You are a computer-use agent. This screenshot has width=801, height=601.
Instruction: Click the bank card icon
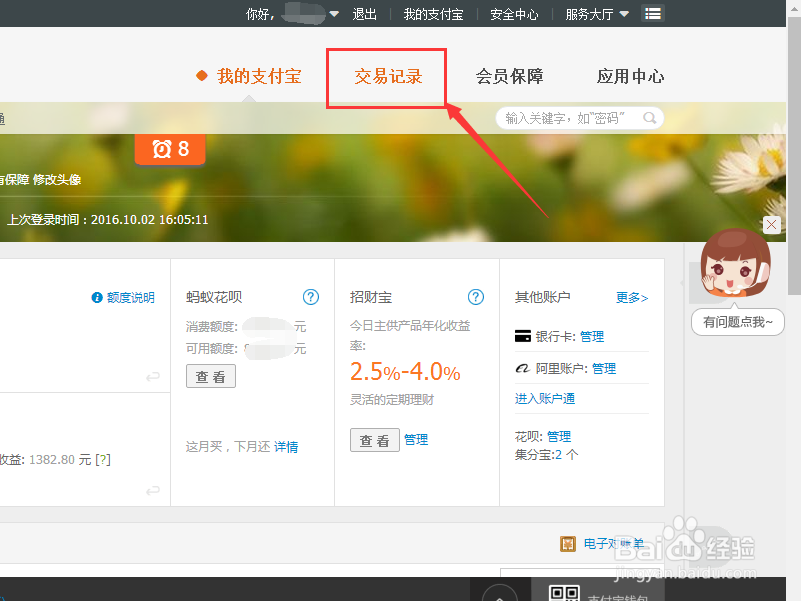coord(523,336)
